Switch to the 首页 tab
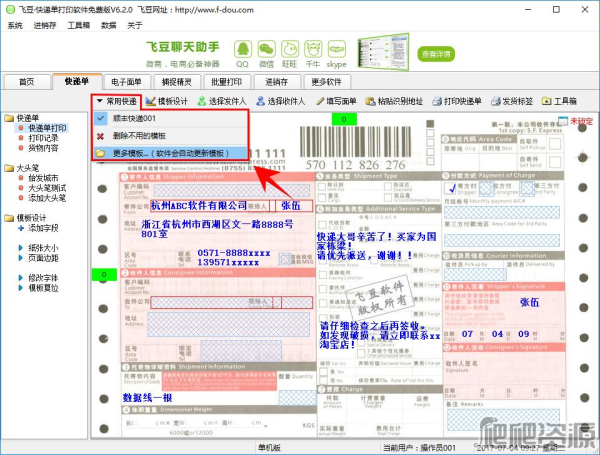 27,82
